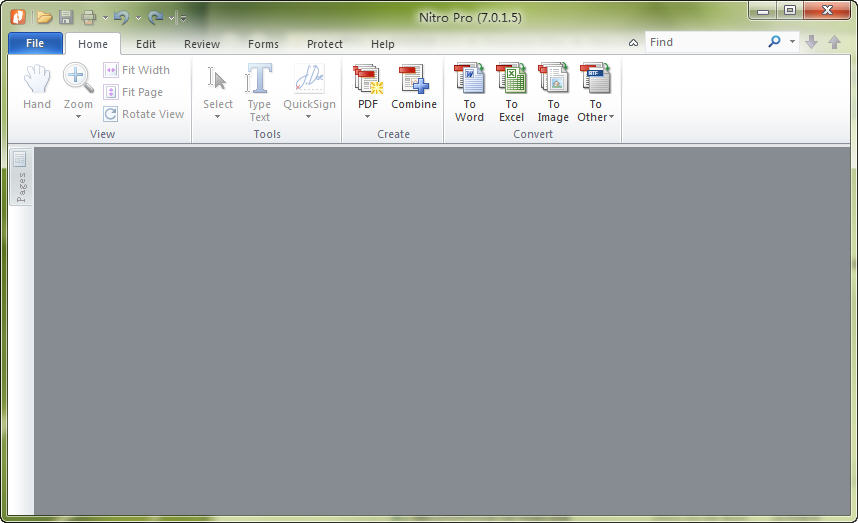This screenshot has width=858, height=523.
Task: Click the Undo arrow icon
Action: pos(121,18)
